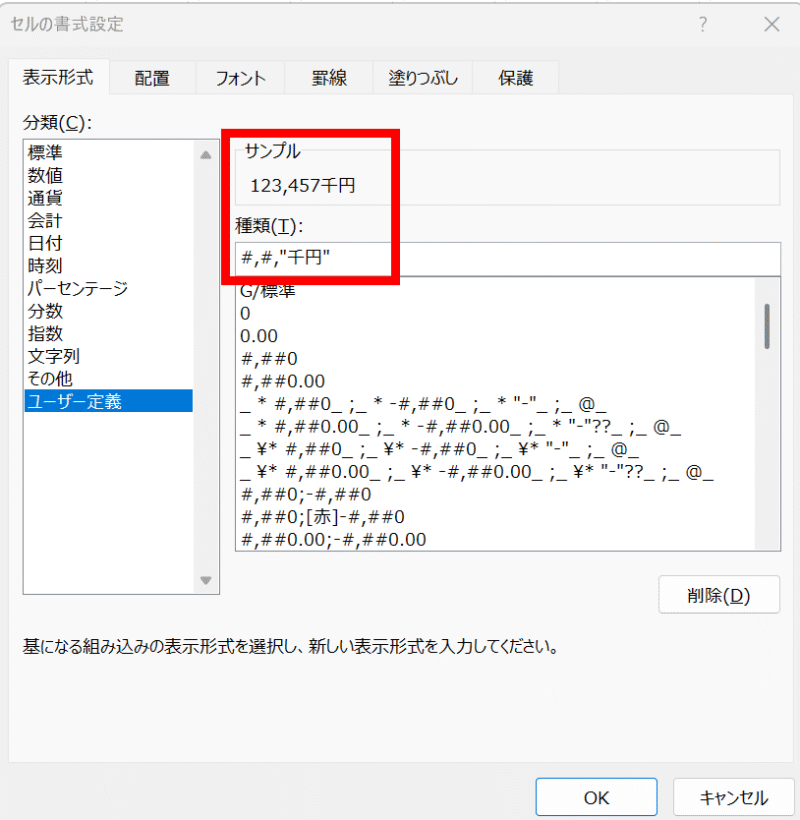Select format _ ¥* #,##0.00_ yen row
The image size is (800, 820).
[x=496, y=472]
